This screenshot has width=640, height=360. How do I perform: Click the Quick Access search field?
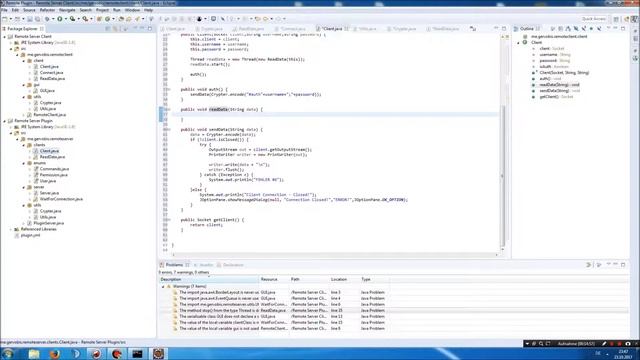point(593,19)
